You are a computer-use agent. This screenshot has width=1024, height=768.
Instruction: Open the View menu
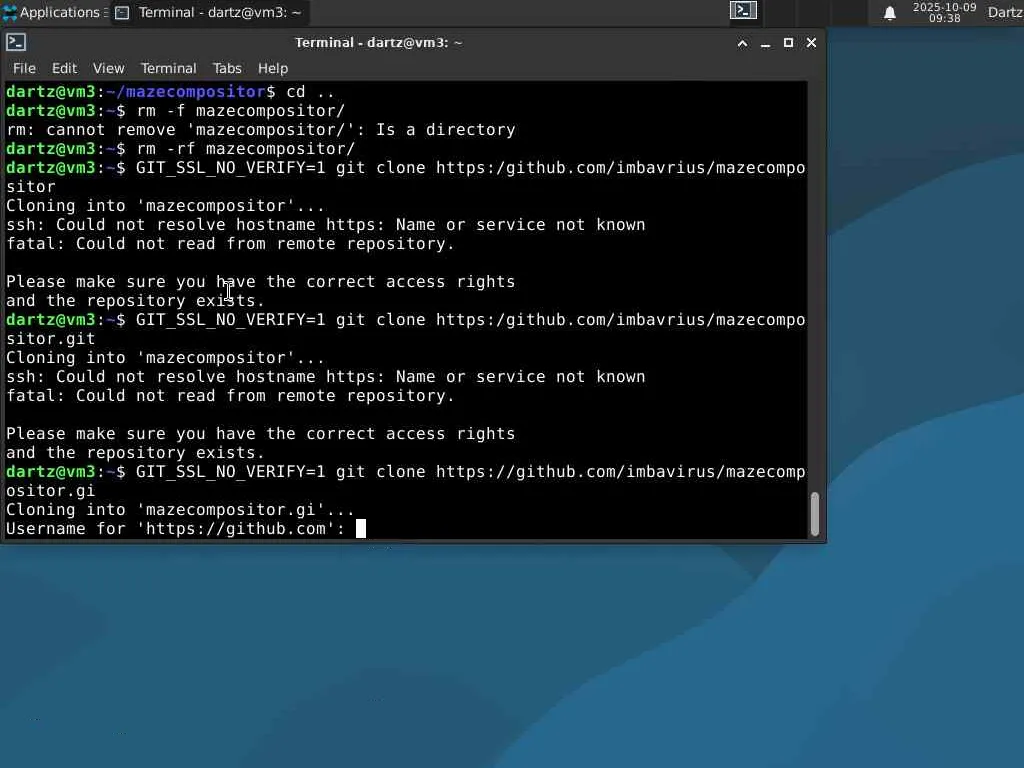108,68
